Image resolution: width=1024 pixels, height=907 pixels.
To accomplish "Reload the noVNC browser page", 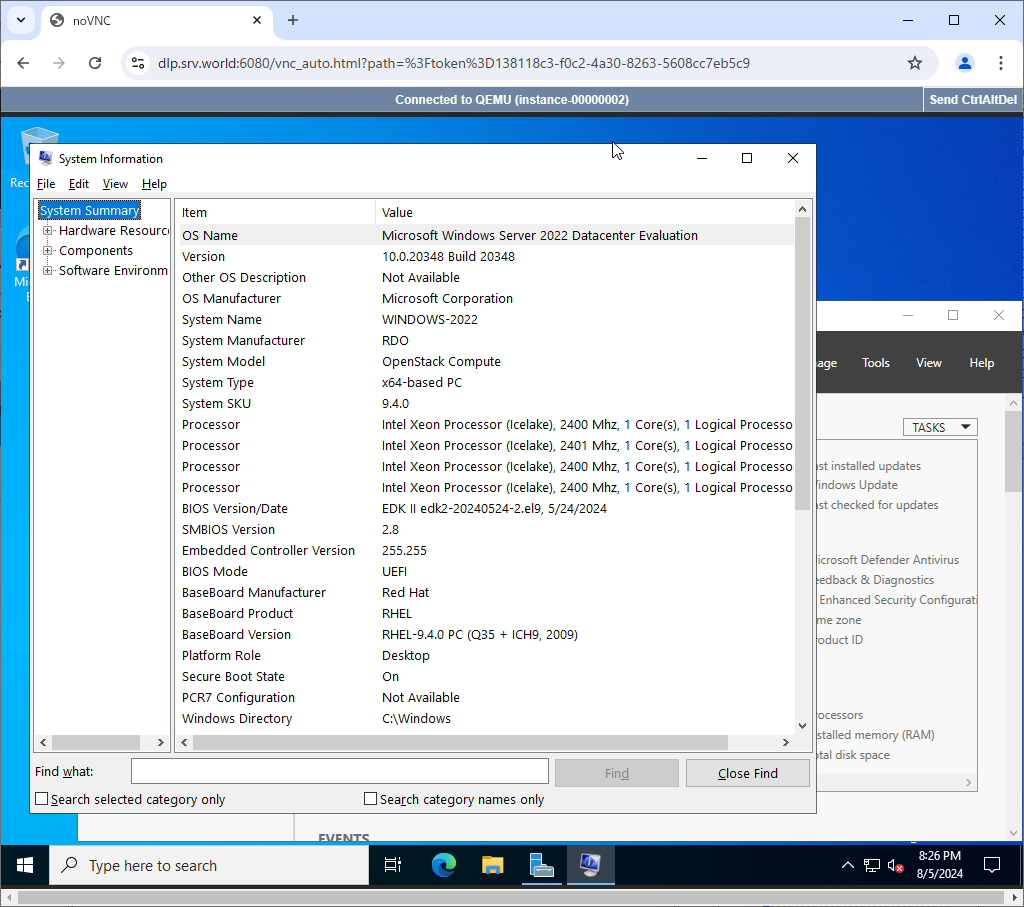I will (x=95, y=63).
